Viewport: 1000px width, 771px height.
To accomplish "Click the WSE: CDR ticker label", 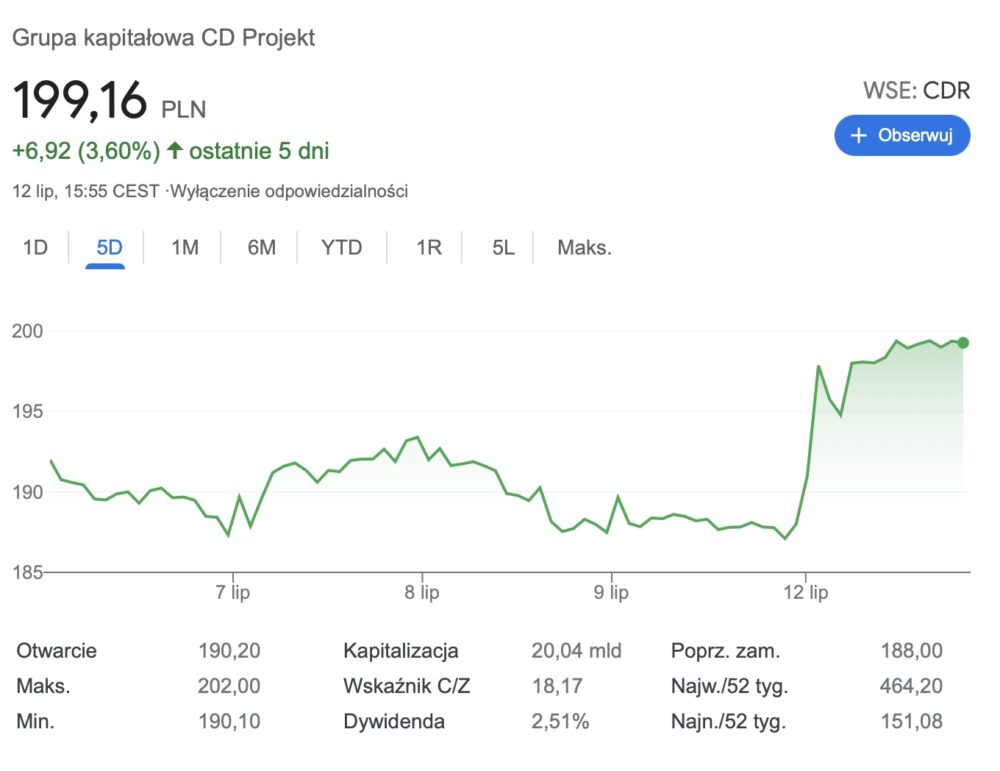I will tap(916, 91).
